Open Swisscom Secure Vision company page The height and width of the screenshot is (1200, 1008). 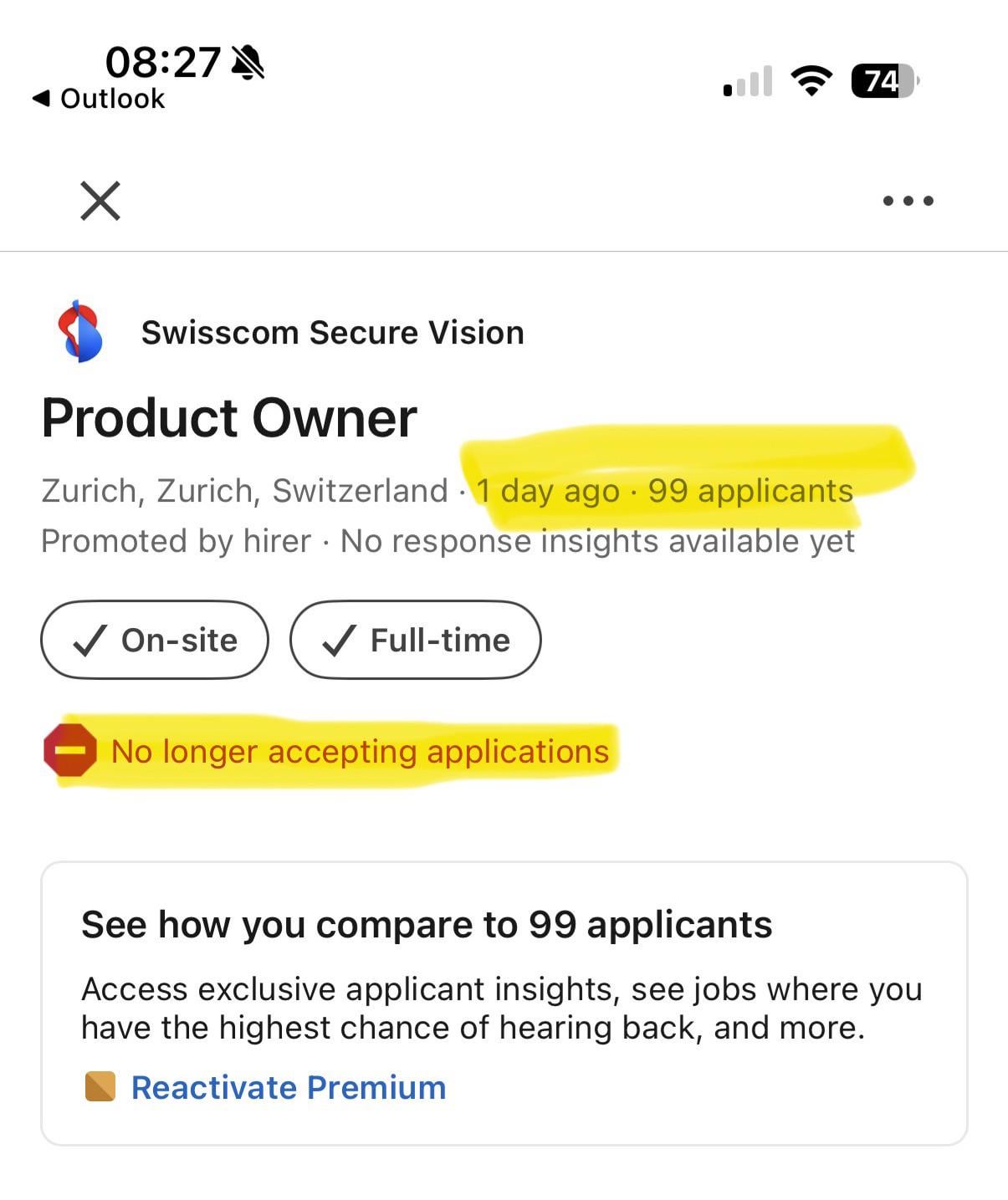[332, 333]
